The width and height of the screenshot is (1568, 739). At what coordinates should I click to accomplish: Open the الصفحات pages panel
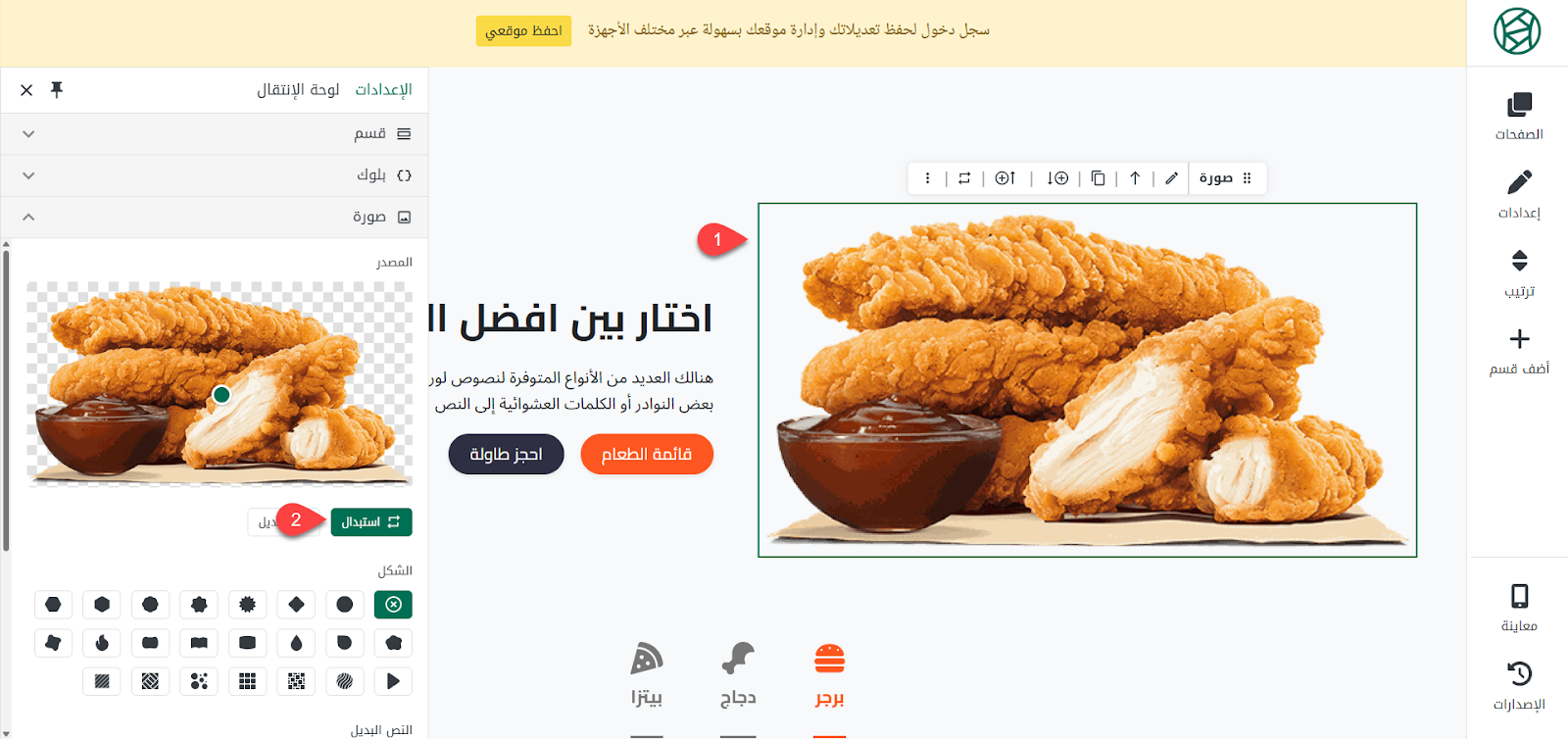click(1519, 116)
